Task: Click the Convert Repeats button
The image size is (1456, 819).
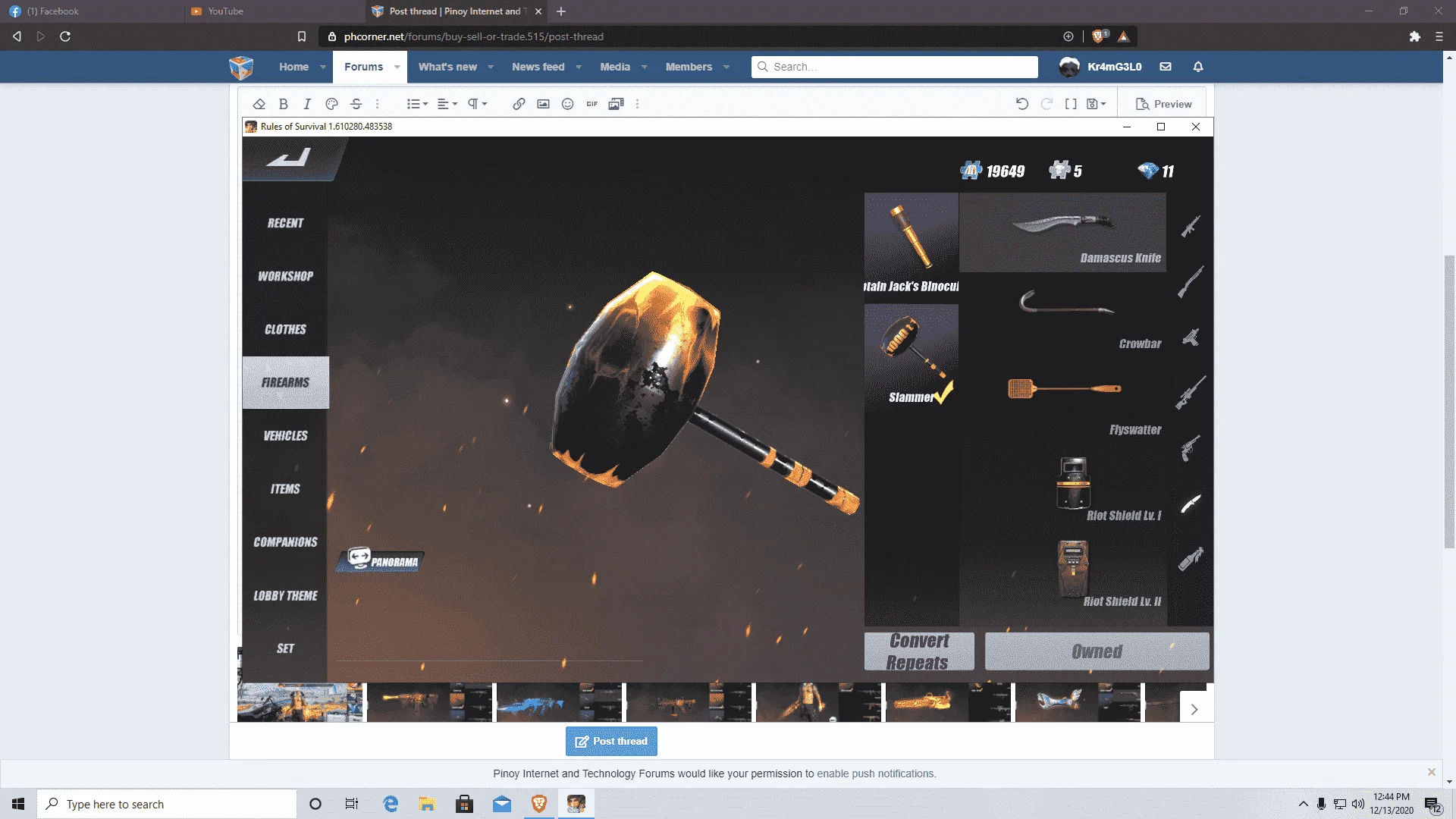Action: [919, 651]
